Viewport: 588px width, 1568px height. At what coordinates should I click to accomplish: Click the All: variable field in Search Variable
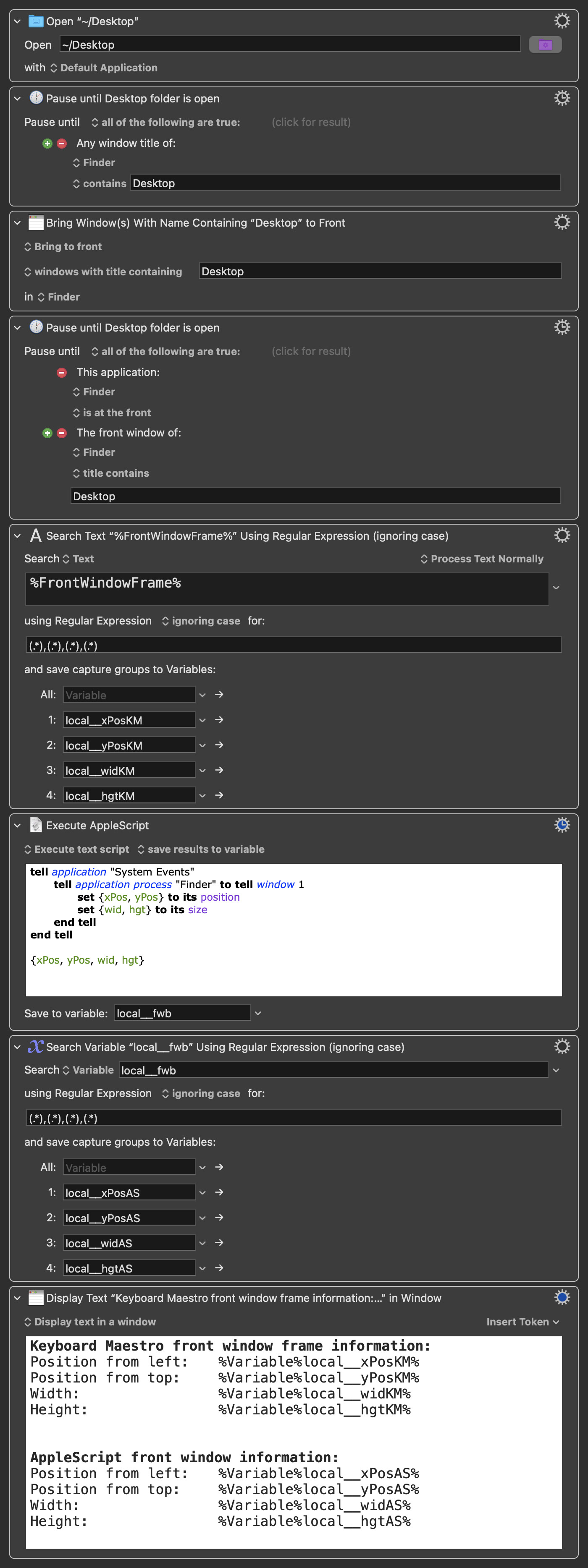click(x=129, y=1168)
